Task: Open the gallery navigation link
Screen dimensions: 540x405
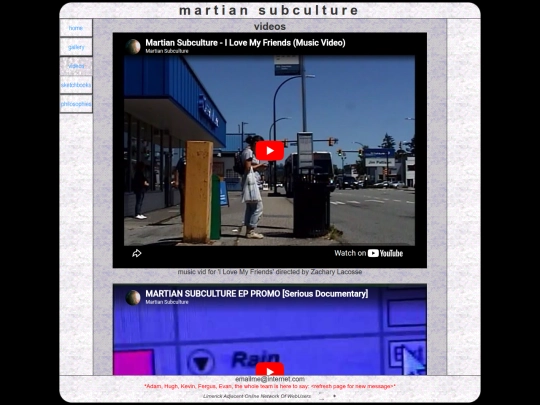Action: (x=76, y=47)
